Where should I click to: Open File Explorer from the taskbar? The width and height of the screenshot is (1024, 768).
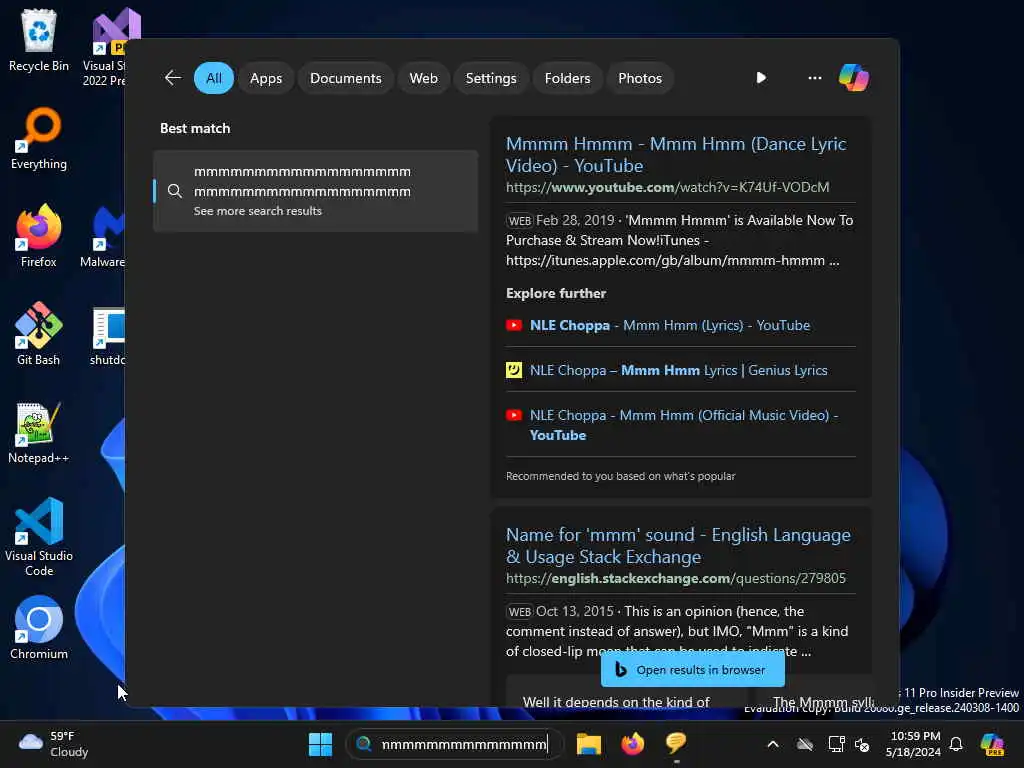(588, 744)
